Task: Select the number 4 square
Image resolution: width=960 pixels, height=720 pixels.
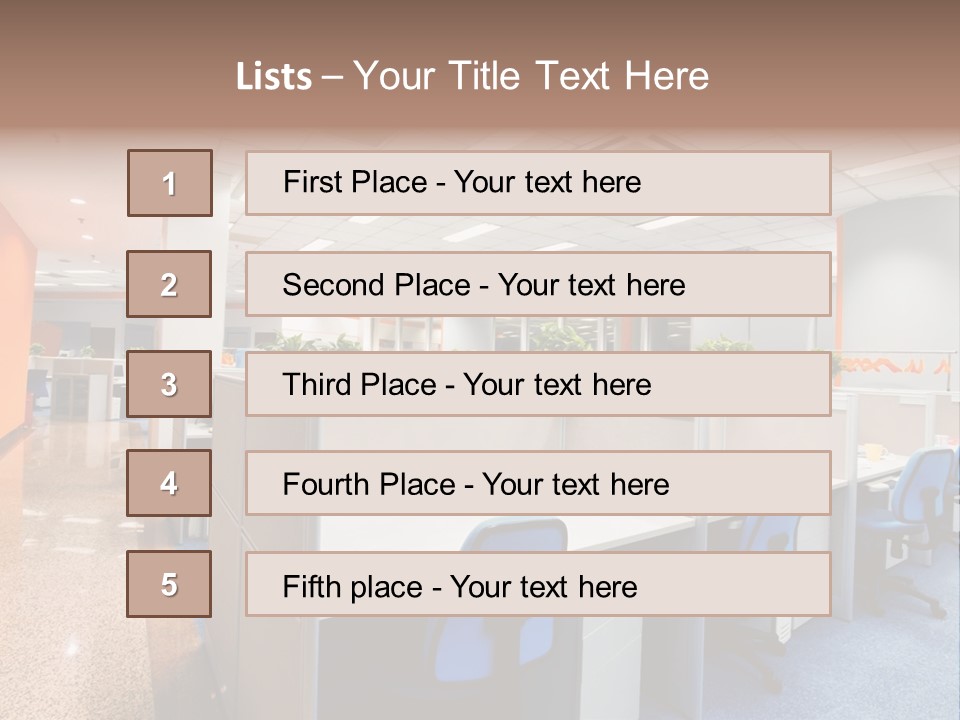Action: (169, 484)
